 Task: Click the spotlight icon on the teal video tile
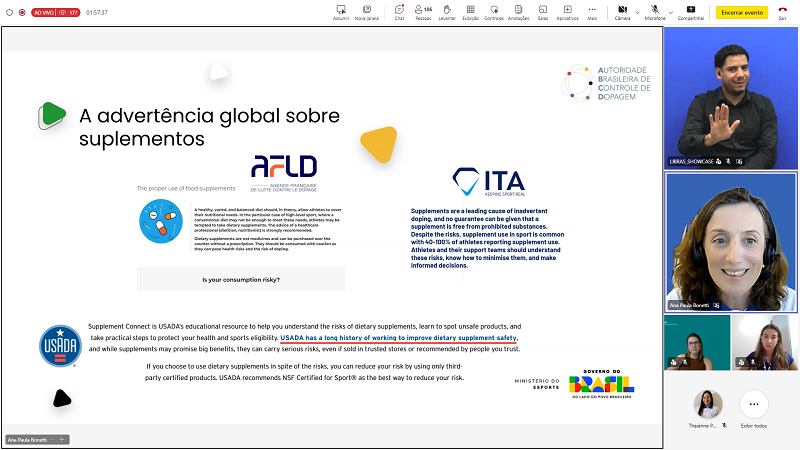[673, 362]
